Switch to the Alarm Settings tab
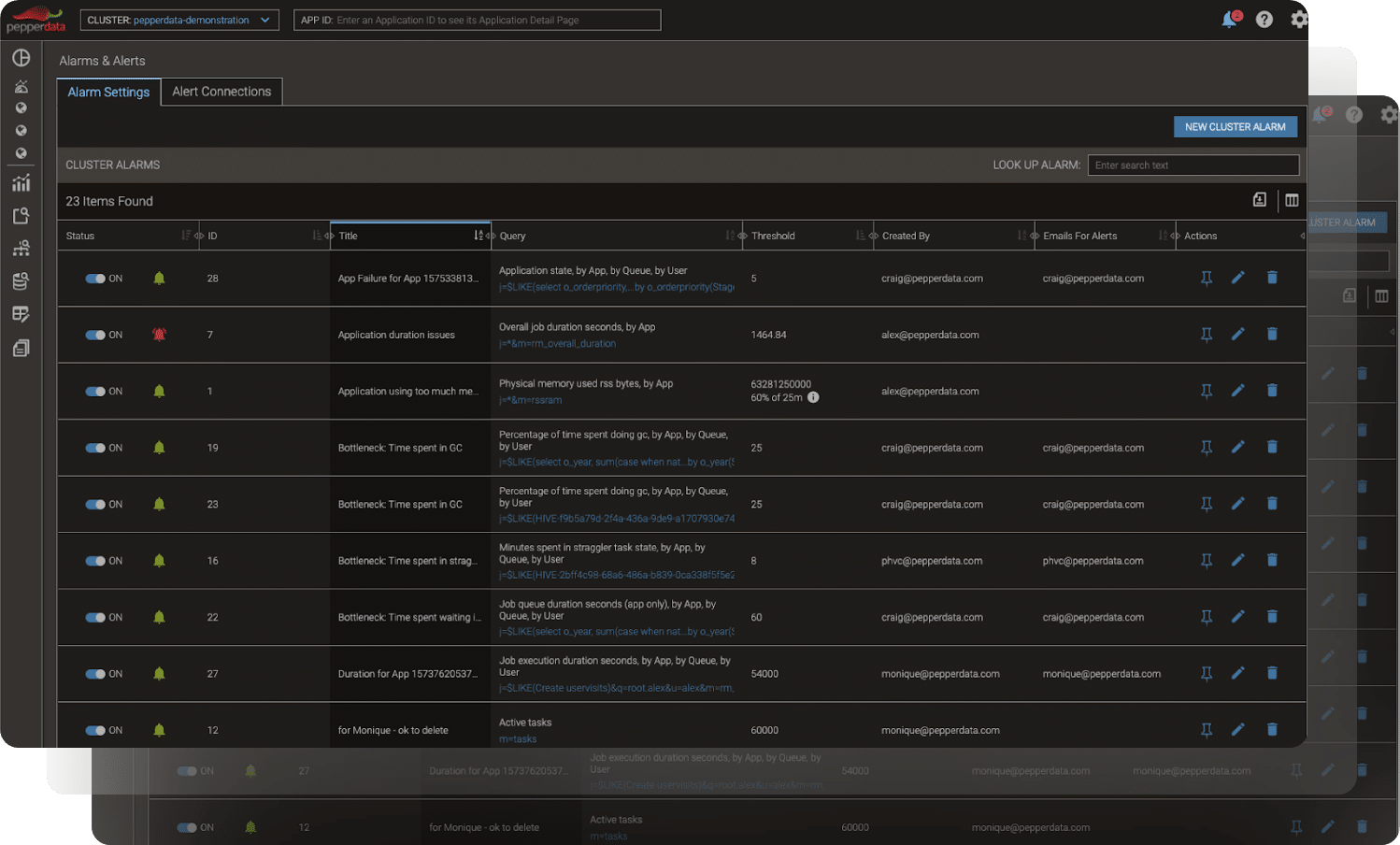Viewport: 1400px width, 845px height. click(x=108, y=92)
